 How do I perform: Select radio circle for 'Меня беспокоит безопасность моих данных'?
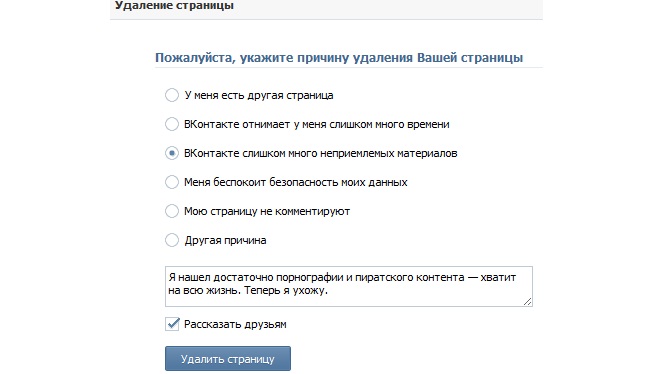tap(172, 182)
